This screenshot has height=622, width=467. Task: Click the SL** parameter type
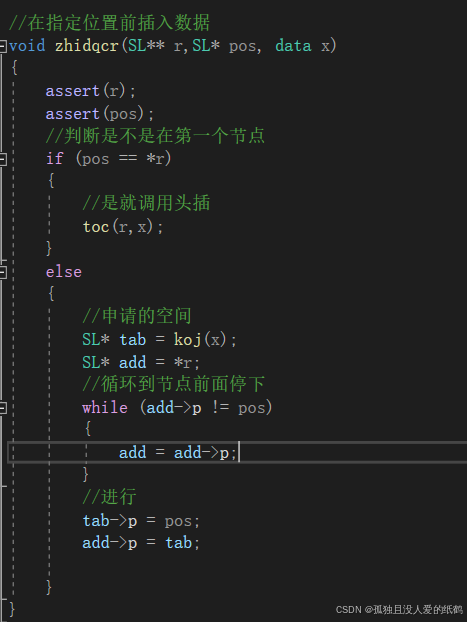click(146, 46)
